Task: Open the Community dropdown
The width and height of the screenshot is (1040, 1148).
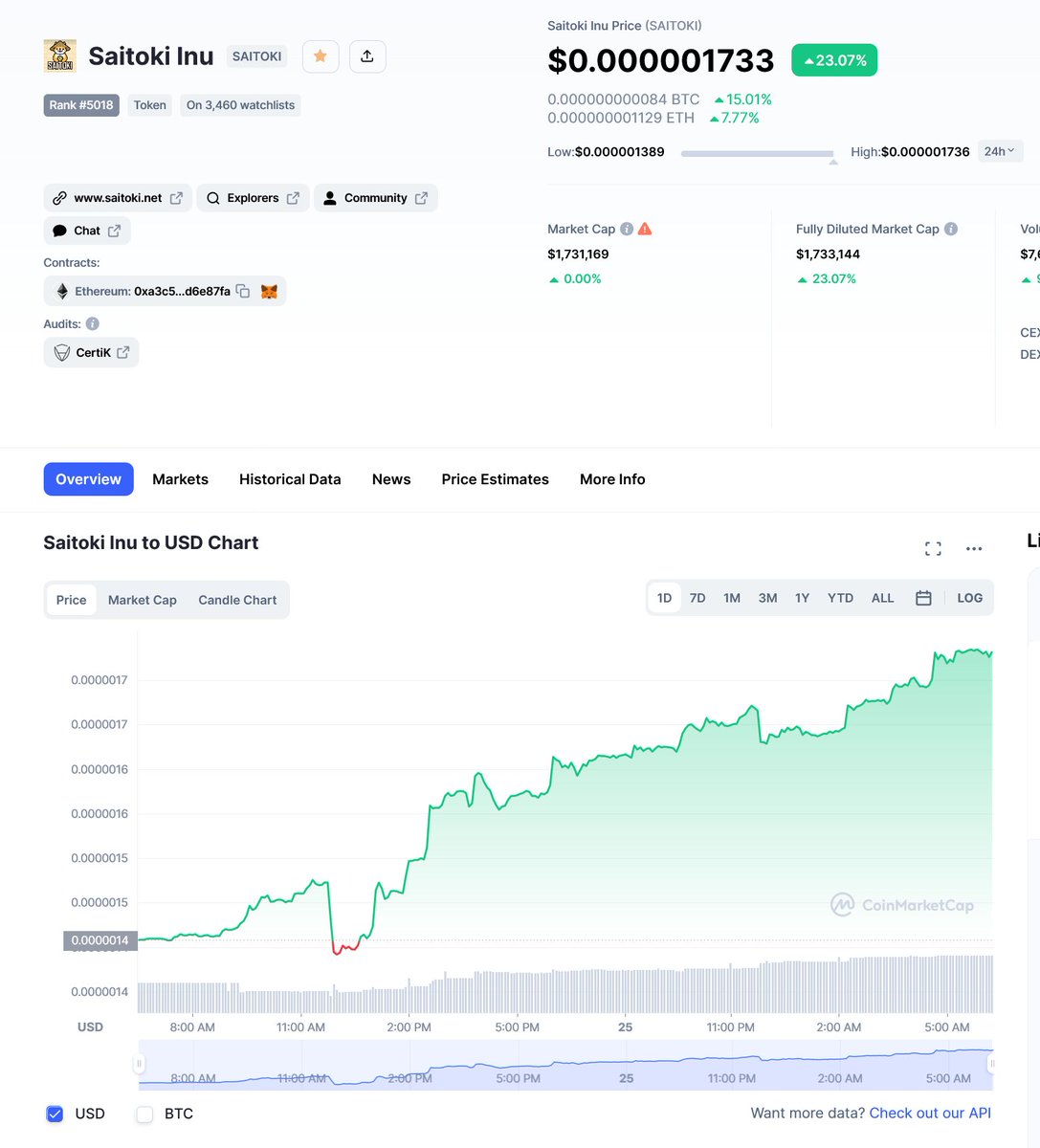Action: [x=376, y=198]
